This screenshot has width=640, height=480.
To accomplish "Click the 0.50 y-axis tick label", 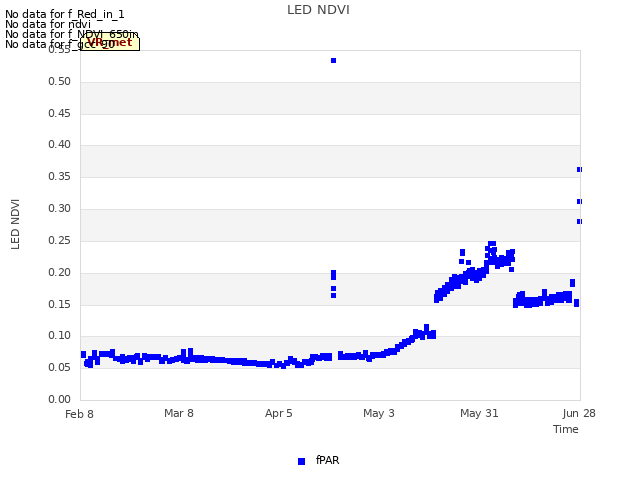I will point(60,82).
